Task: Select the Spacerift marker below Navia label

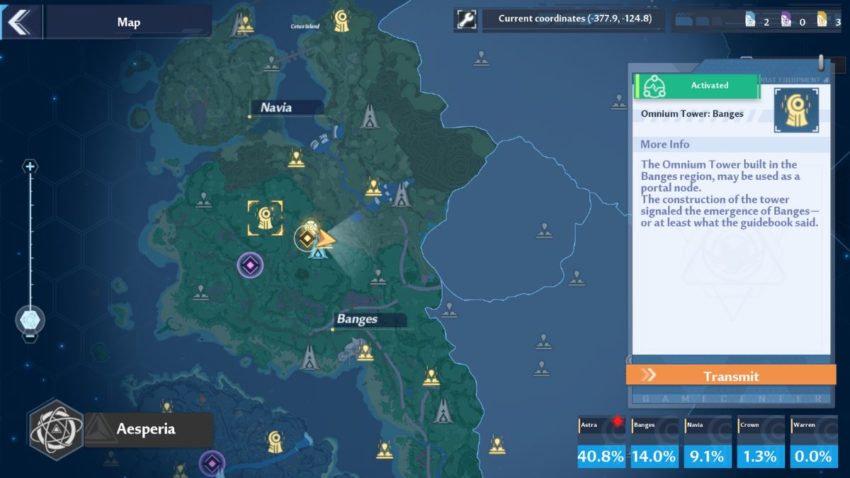Action: point(296,159)
